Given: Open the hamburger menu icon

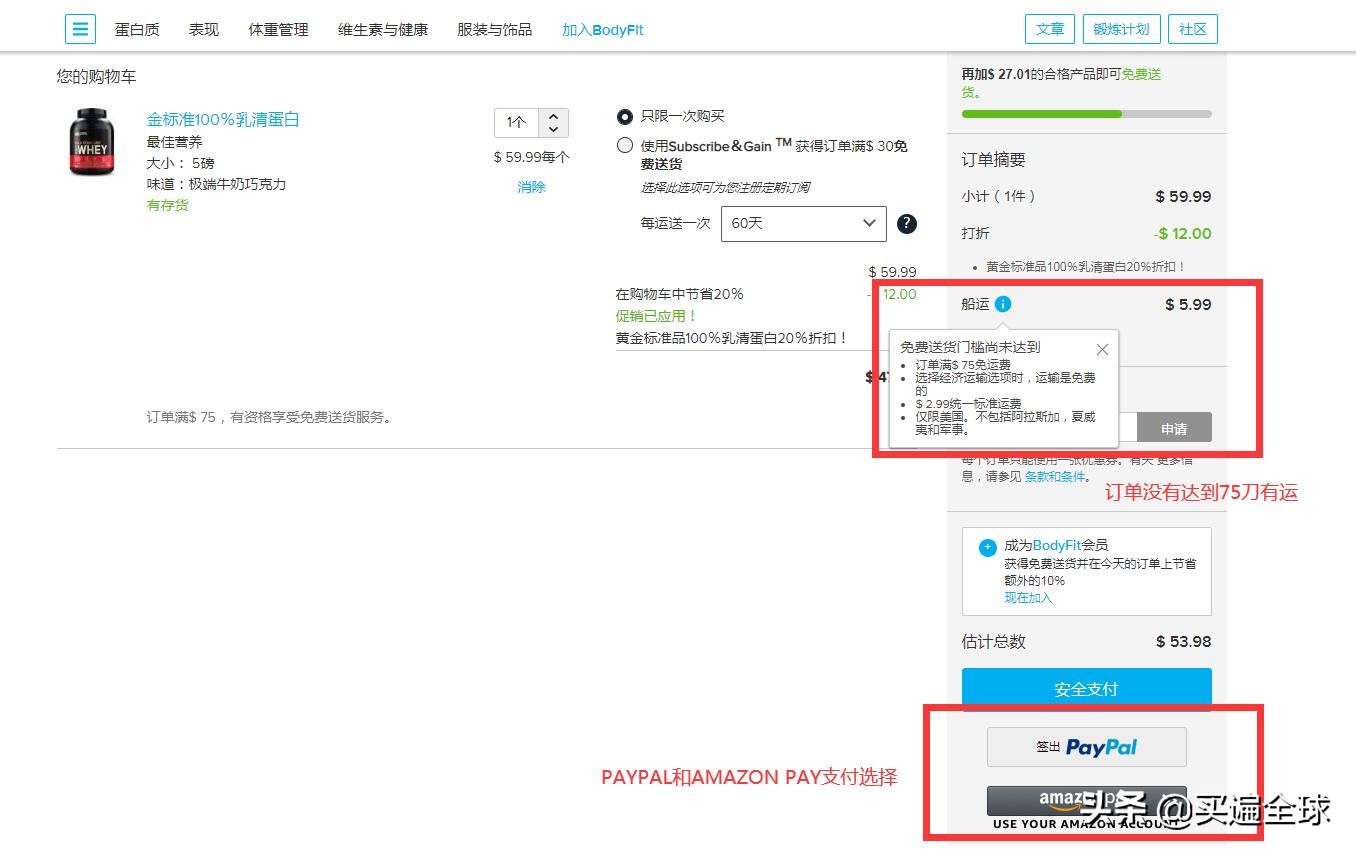Looking at the screenshot, I should tap(80, 29).
